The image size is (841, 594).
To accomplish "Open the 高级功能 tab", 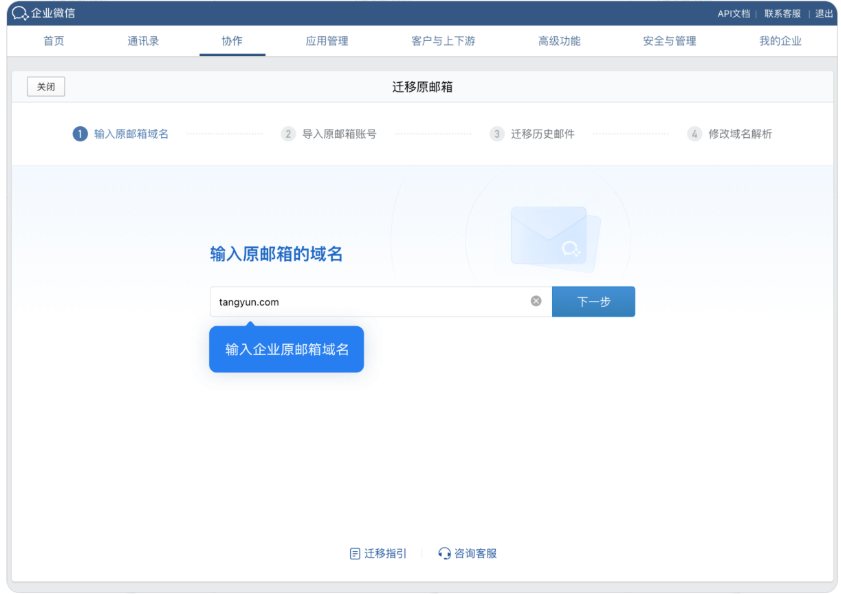I will pos(560,41).
